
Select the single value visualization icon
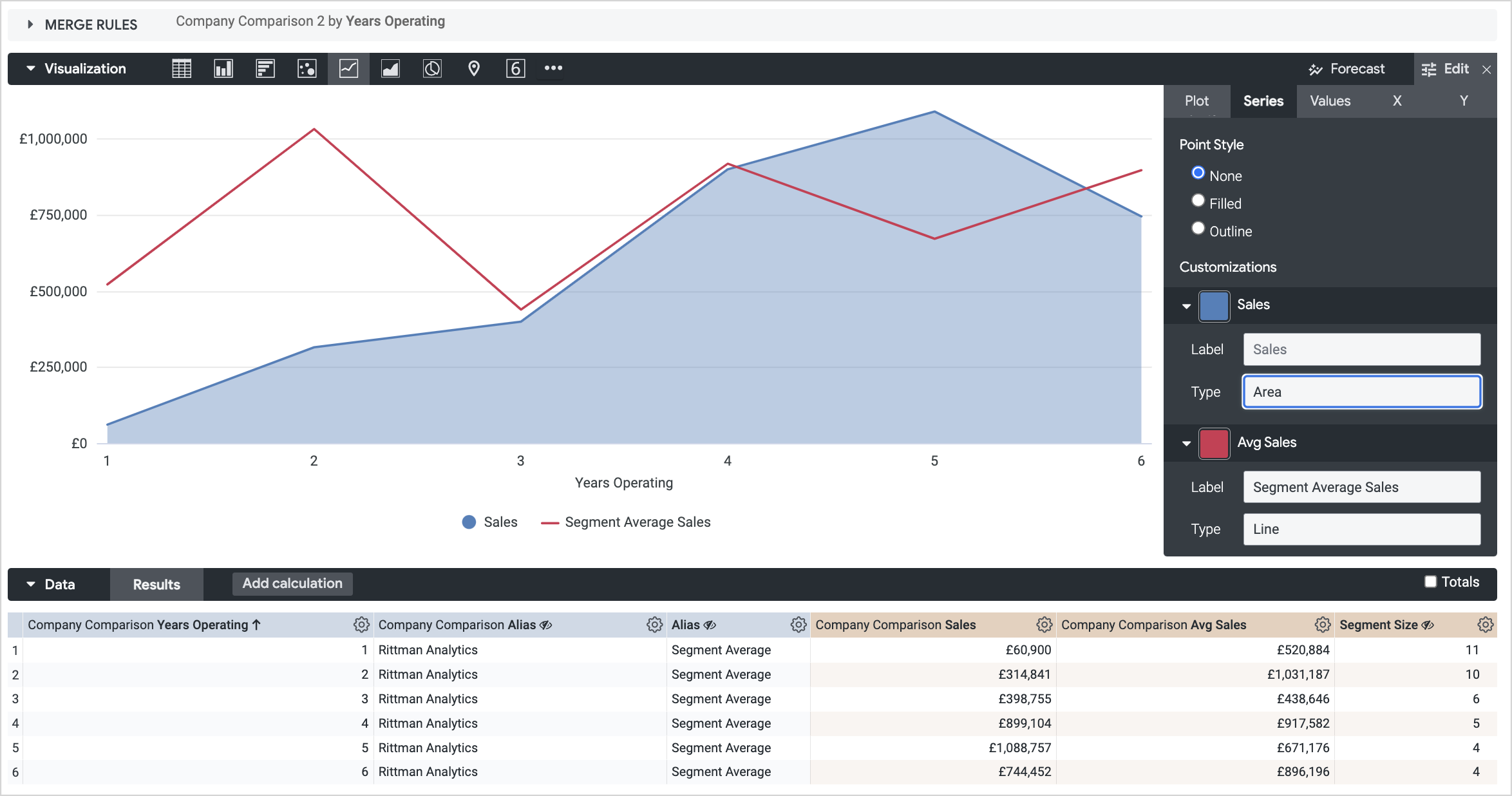pos(515,68)
